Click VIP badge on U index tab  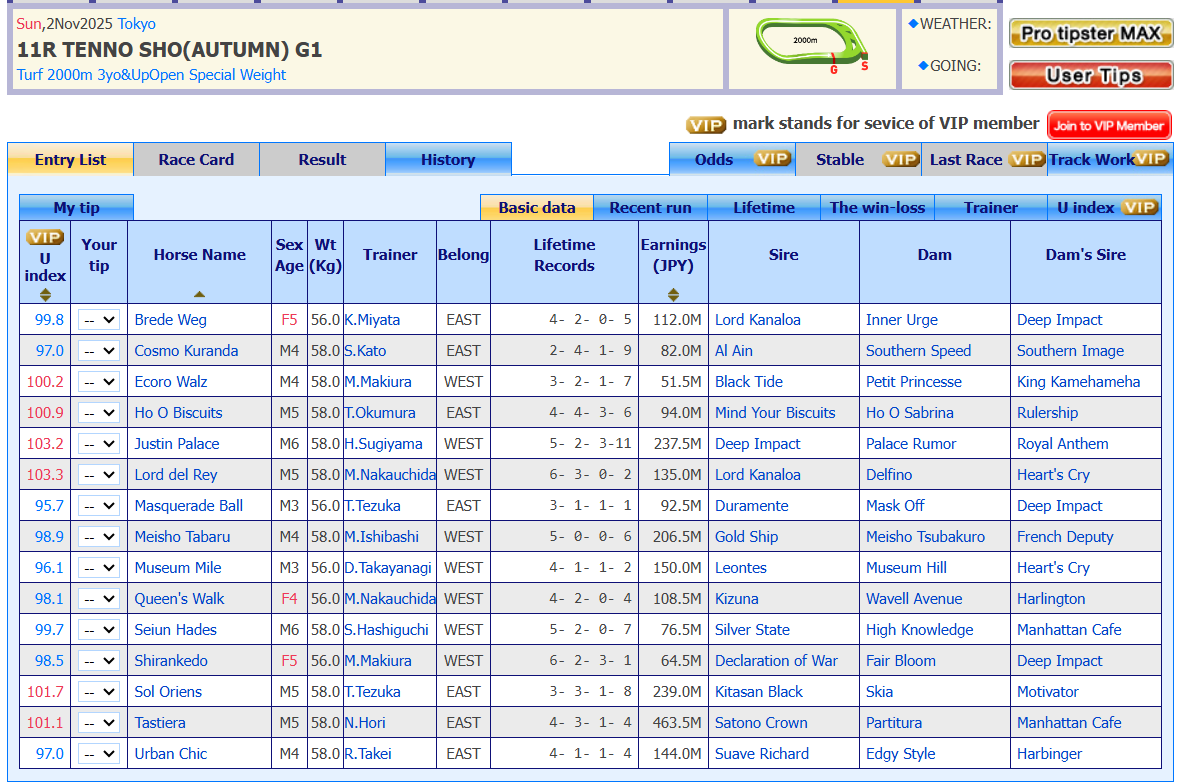[x=1140, y=207]
